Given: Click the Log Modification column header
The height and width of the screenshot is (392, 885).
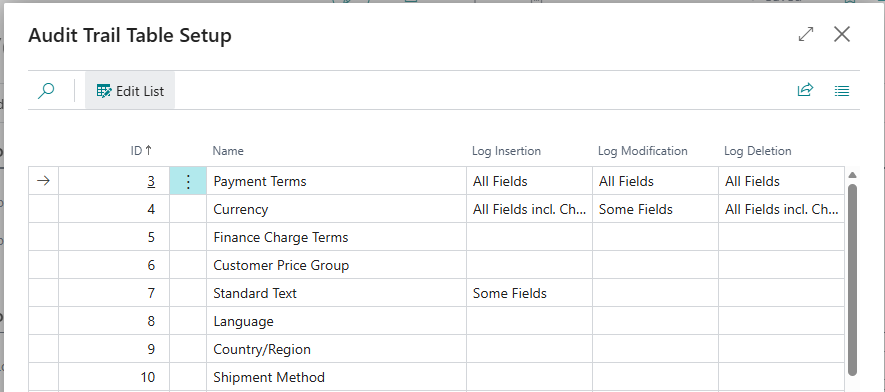Looking at the screenshot, I should (642, 151).
